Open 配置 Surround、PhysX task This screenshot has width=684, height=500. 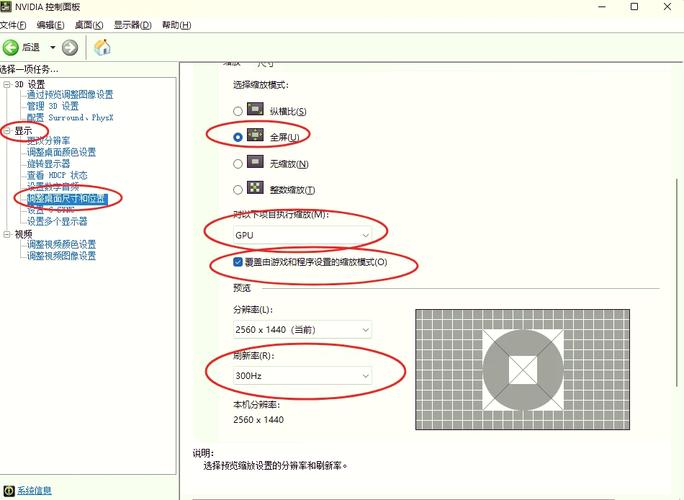70,117
